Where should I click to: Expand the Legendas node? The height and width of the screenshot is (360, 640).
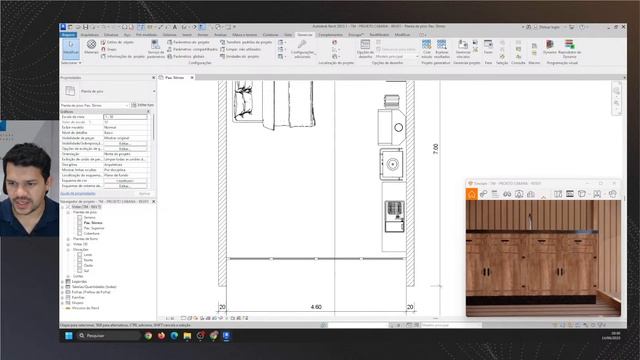coord(62,282)
